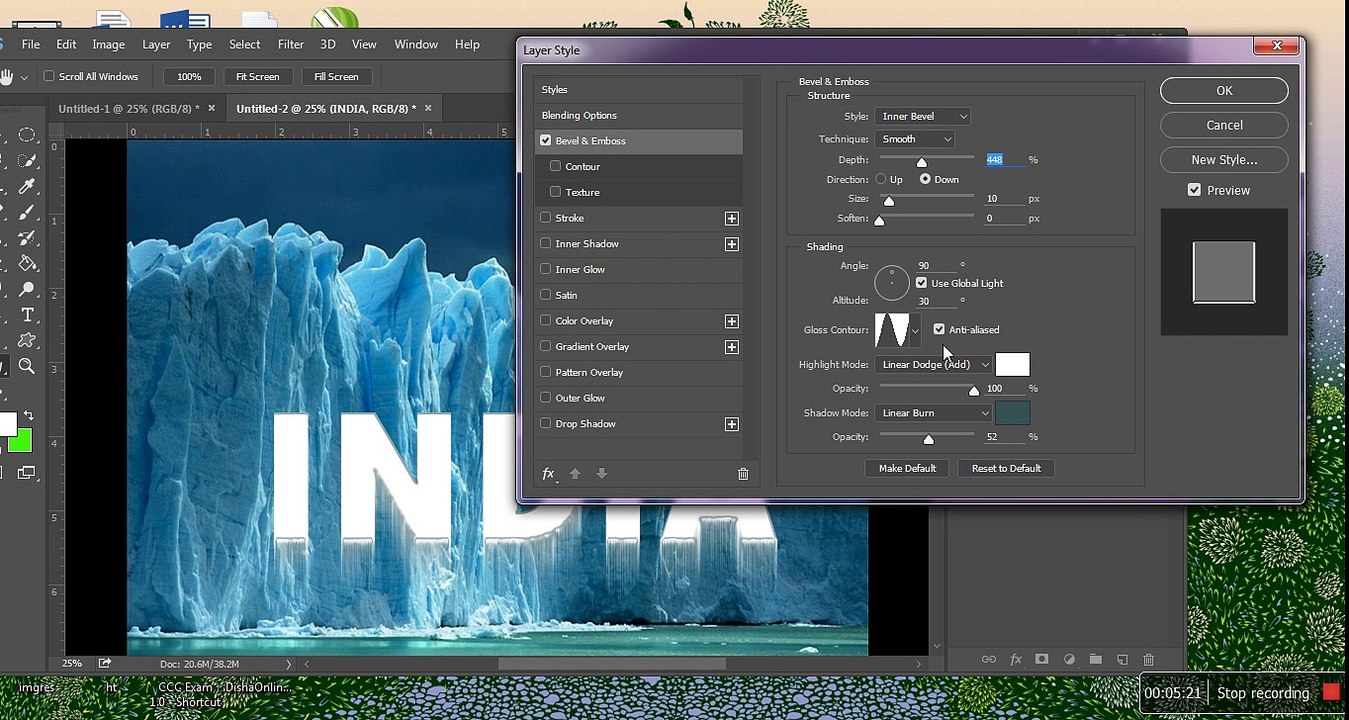Image resolution: width=1349 pixels, height=720 pixels.
Task: Click the New Style button
Action: 1224,160
